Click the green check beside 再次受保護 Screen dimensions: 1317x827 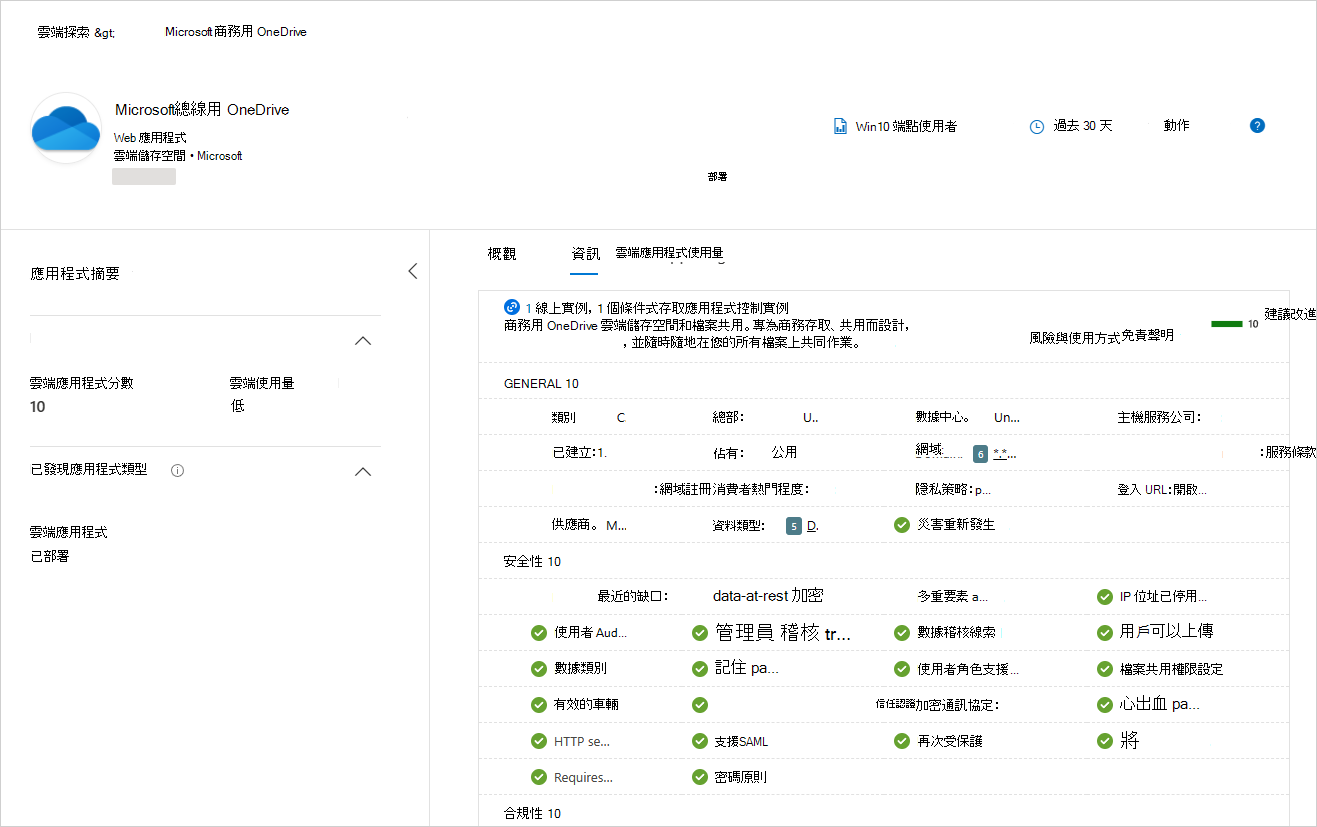[x=902, y=741]
